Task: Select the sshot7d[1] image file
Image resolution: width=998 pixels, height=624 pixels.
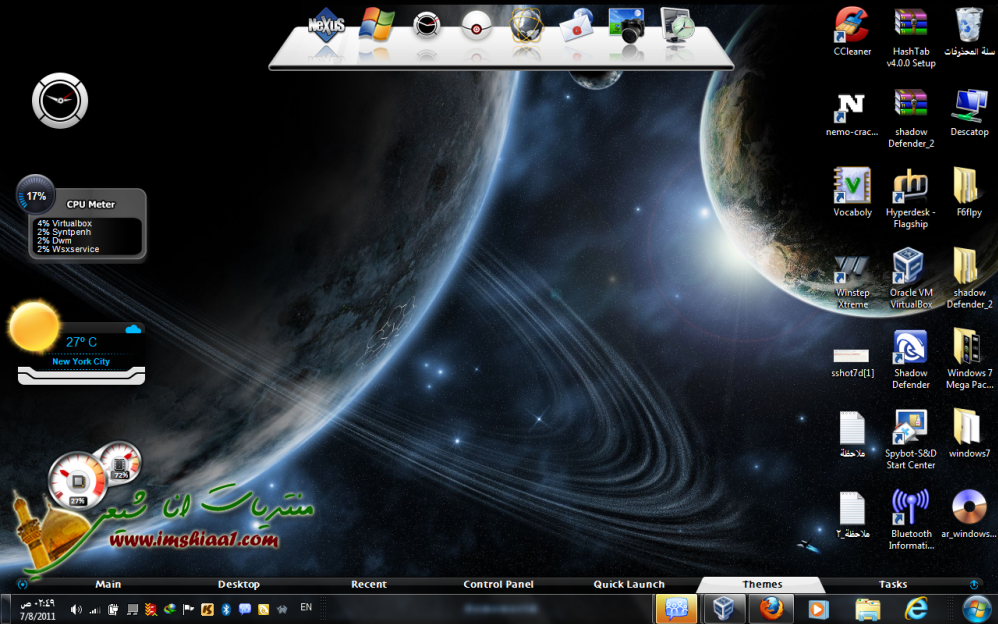Action: click(x=852, y=361)
